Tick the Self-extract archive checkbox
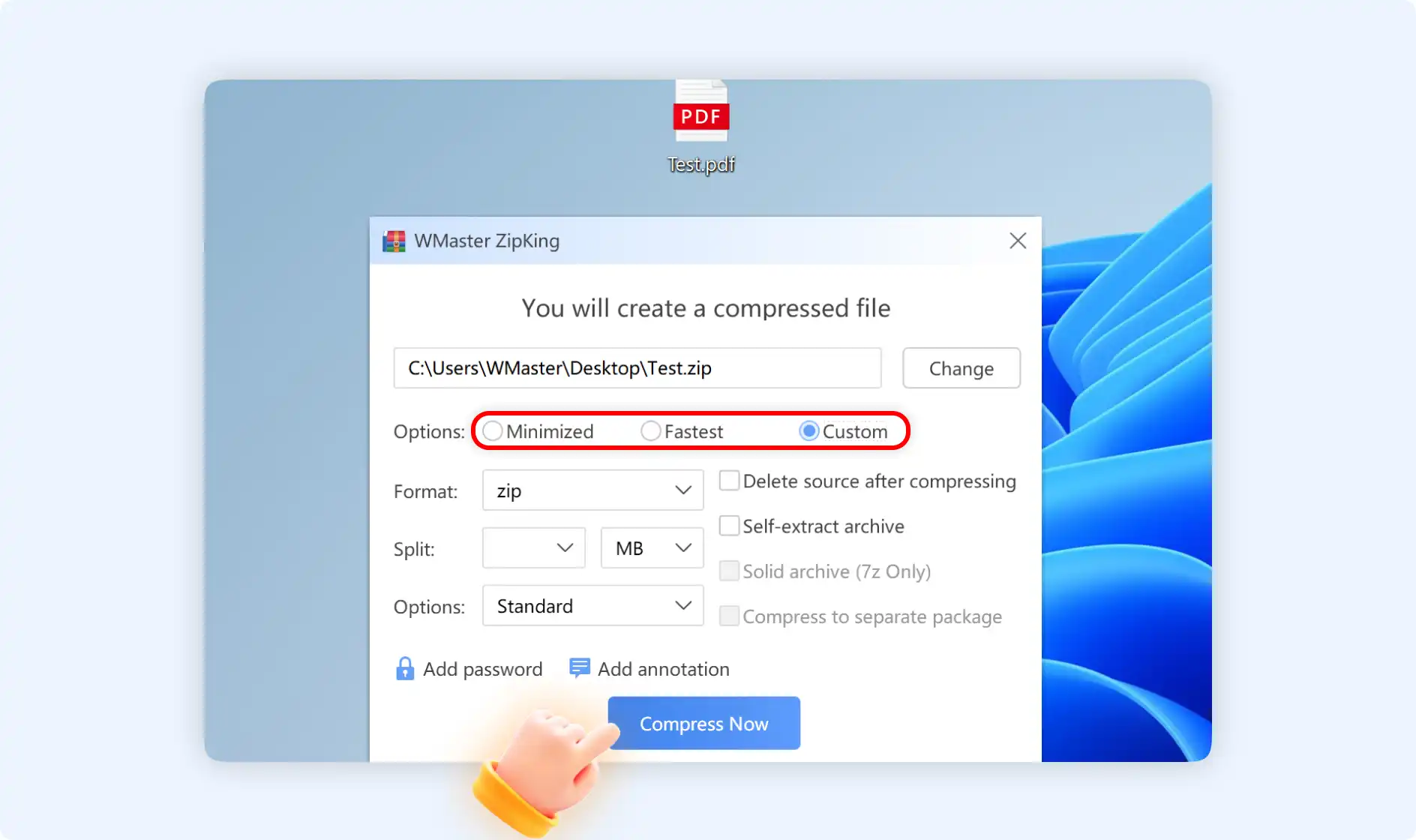This screenshot has height=840, width=1416. [729, 526]
